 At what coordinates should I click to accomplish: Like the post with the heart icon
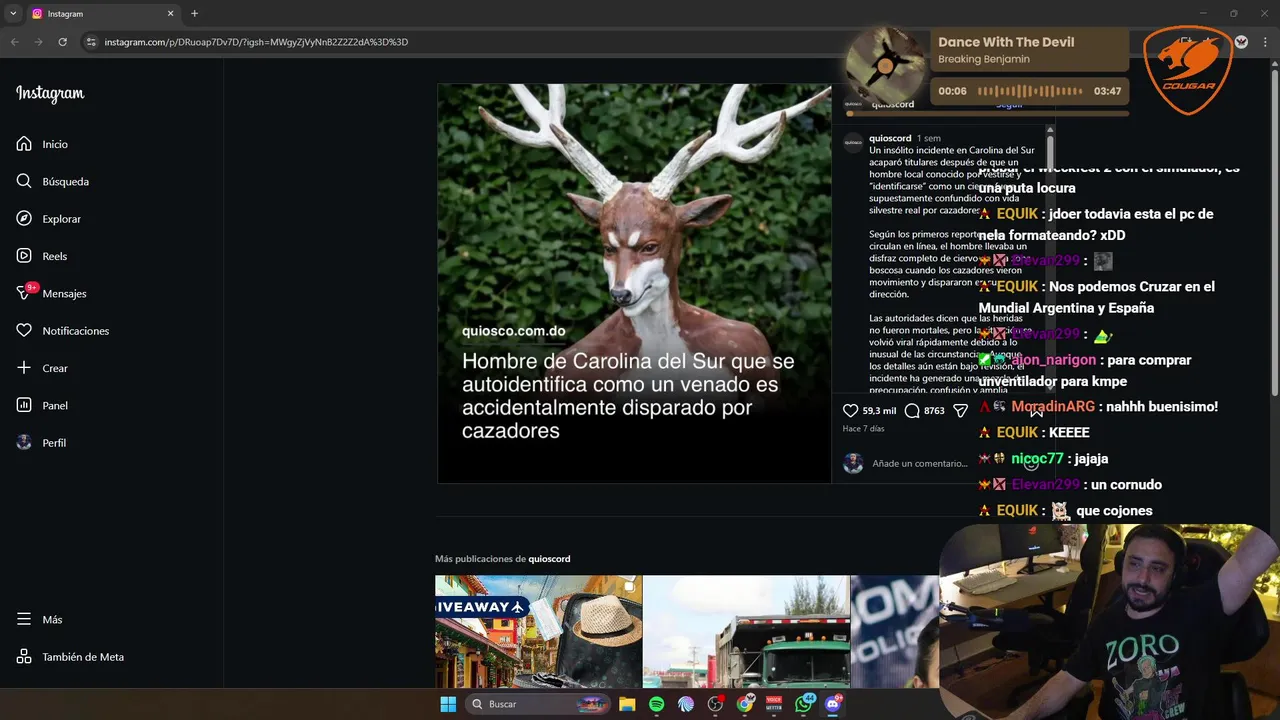tap(850, 411)
